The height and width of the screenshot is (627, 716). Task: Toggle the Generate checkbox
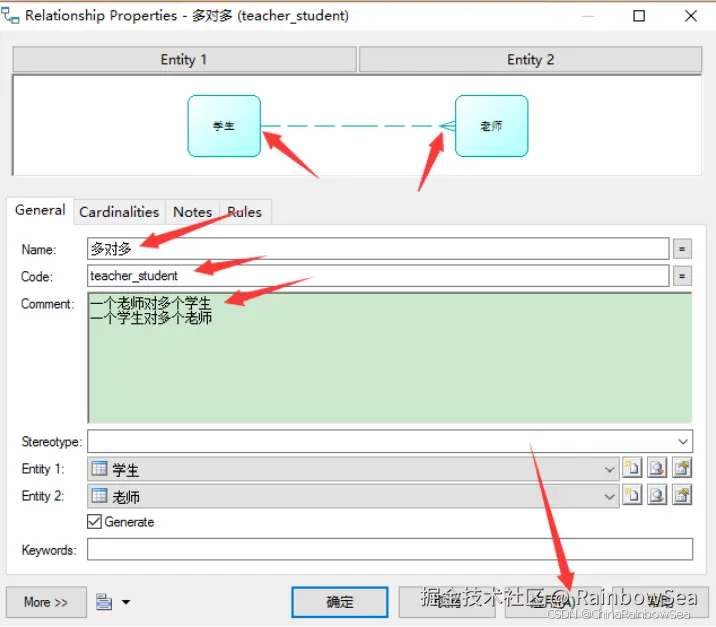tap(95, 522)
